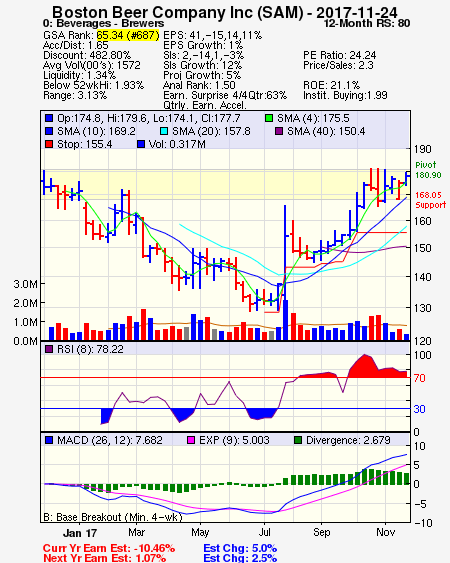This screenshot has width=450, height=563.
Task: Click the Jan 17 date axis label
Action: point(80,533)
